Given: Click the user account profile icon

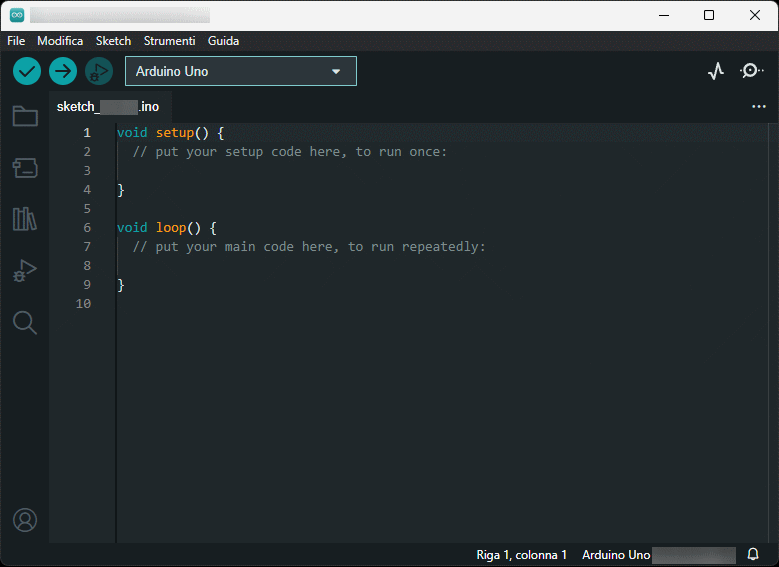Looking at the screenshot, I should [25, 520].
